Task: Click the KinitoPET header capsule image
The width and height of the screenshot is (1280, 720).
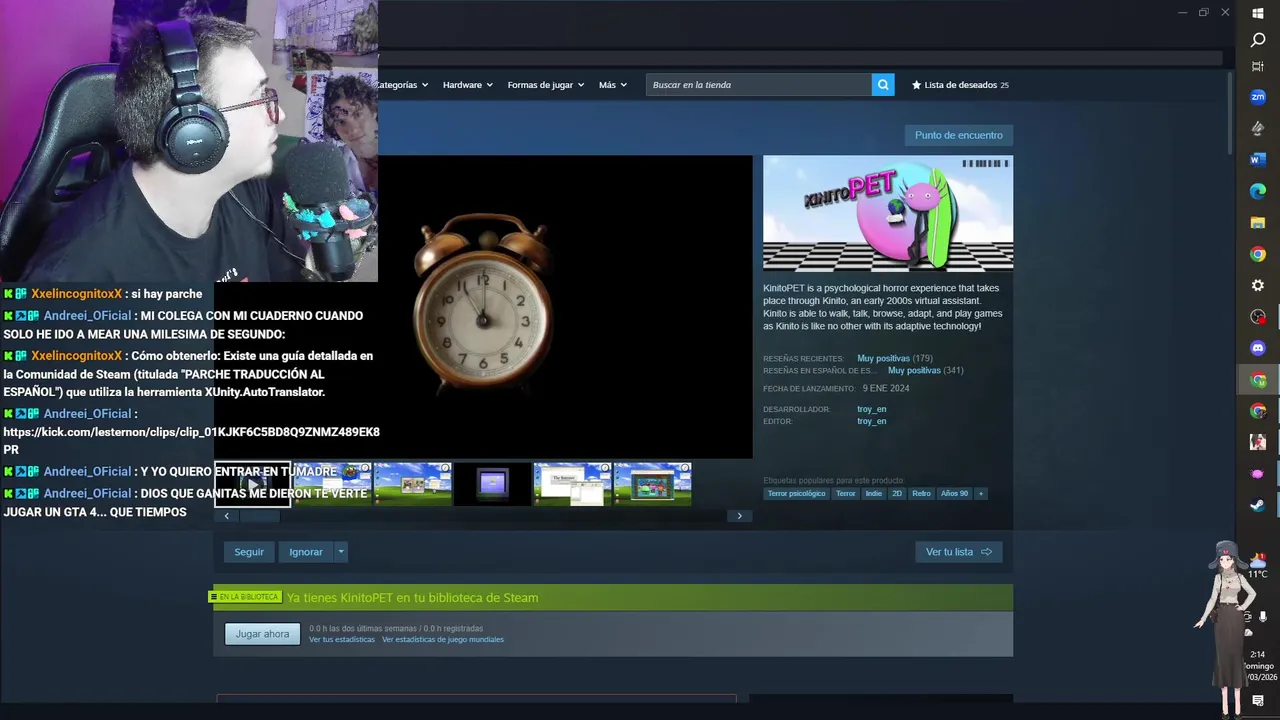Action: tap(888, 213)
